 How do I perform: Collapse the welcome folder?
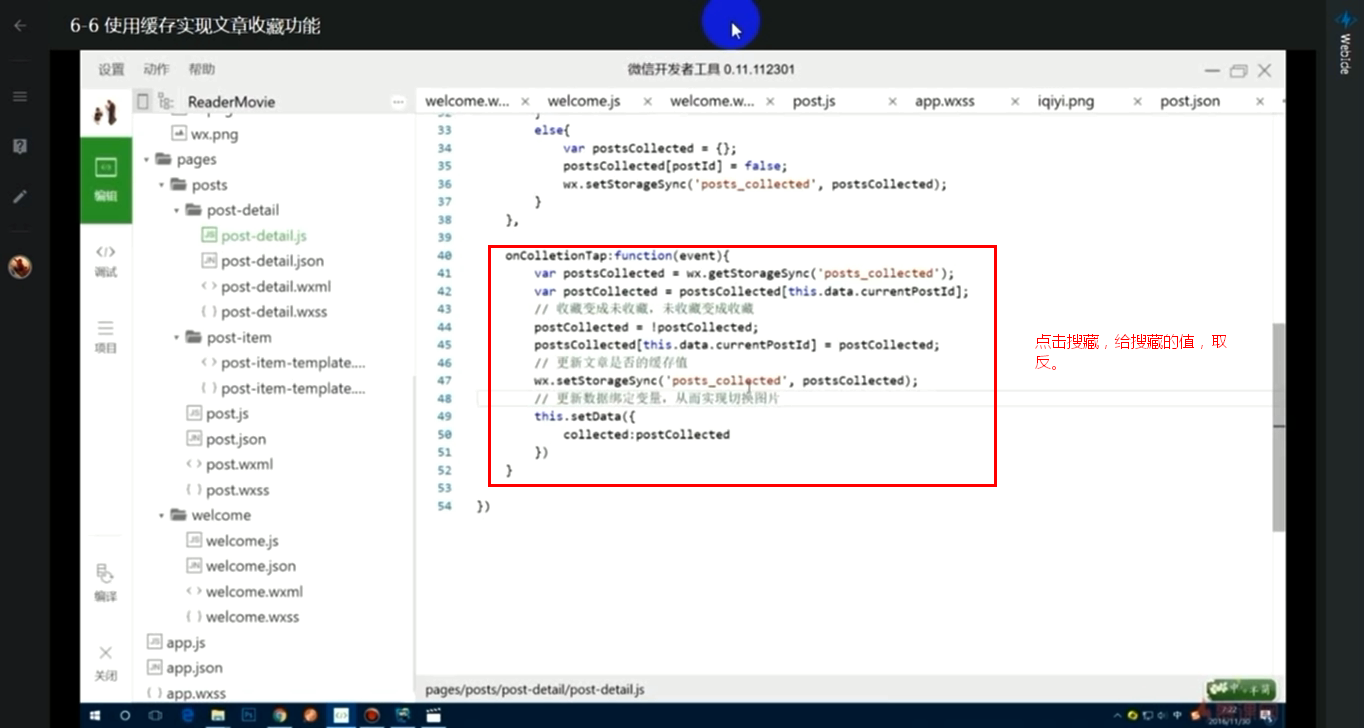pyautogui.click(x=162, y=516)
